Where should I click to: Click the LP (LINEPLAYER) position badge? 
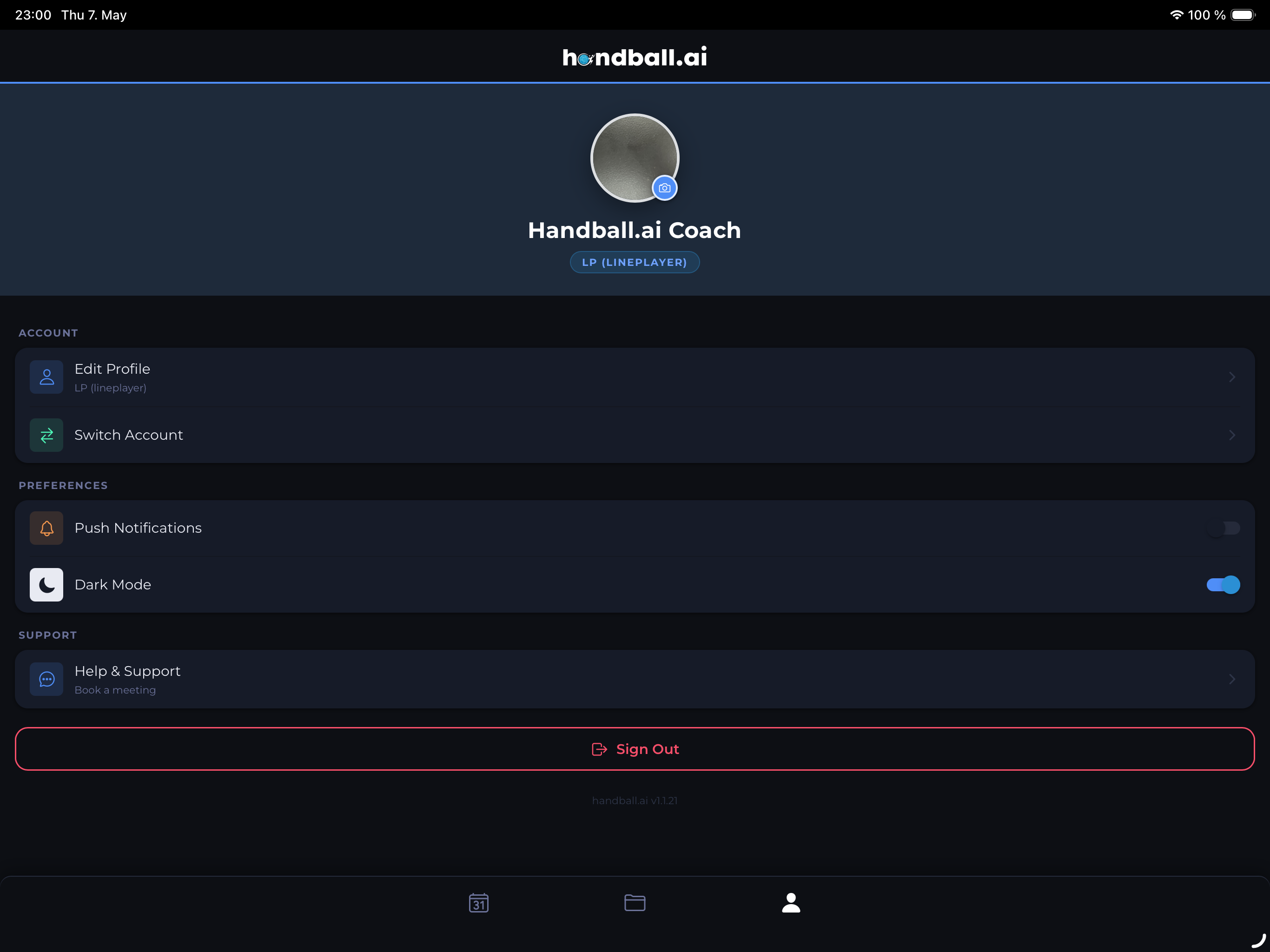635,262
